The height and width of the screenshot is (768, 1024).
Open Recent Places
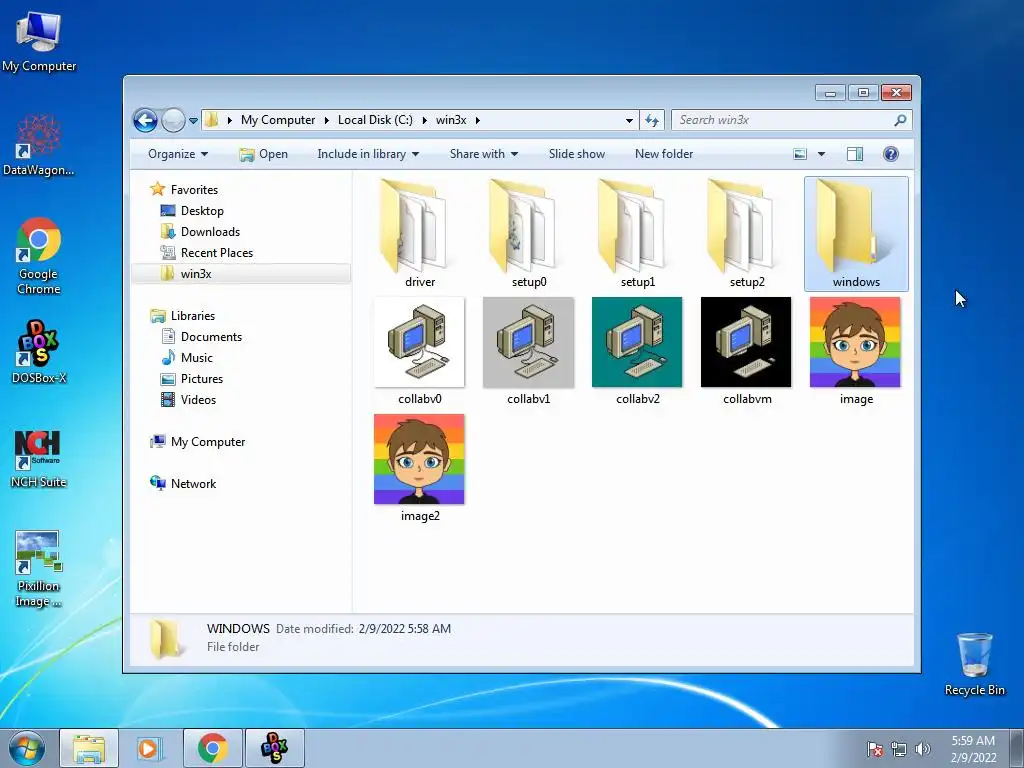[x=206, y=253]
